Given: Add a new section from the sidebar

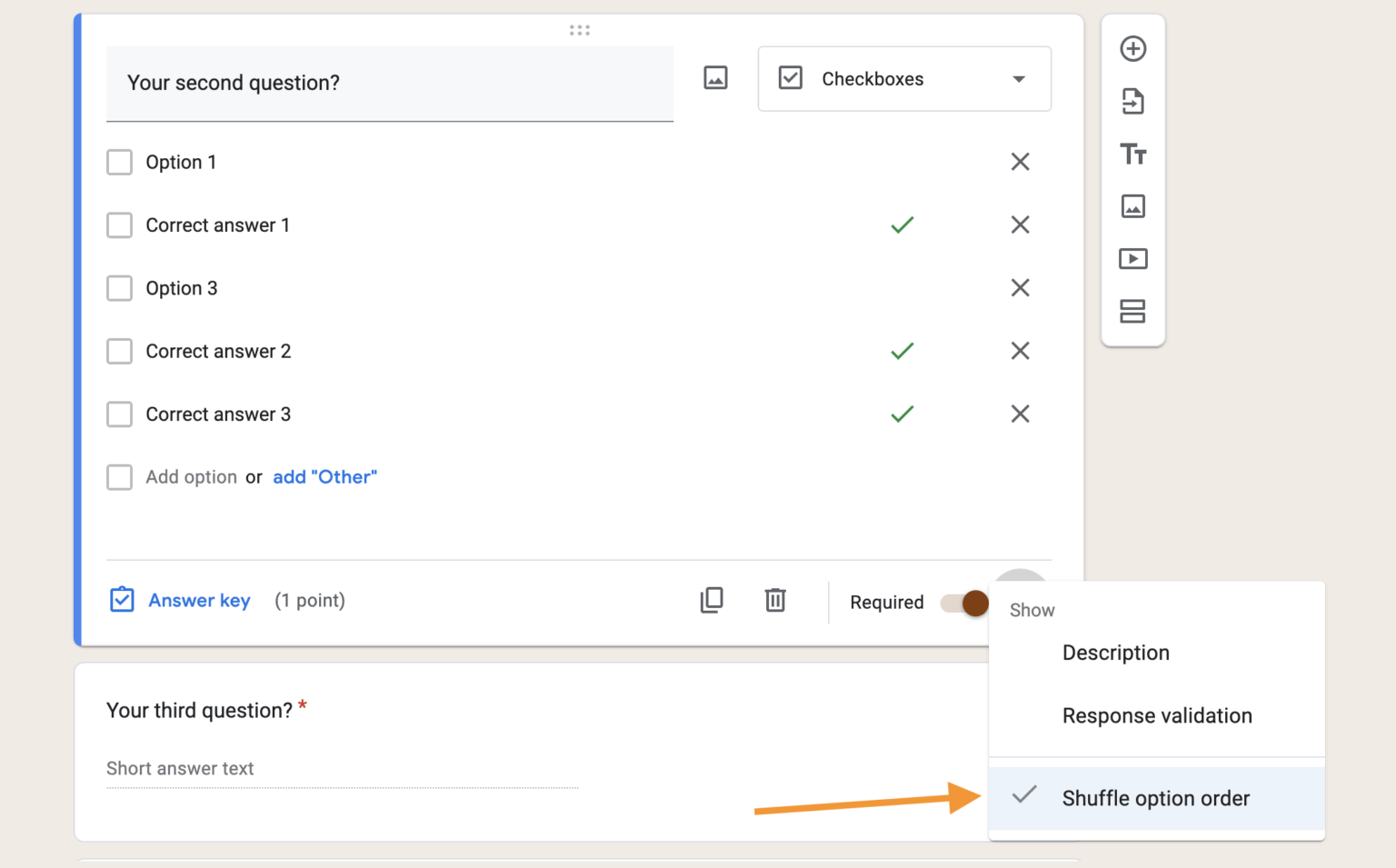Looking at the screenshot, I should click(x=1132, y=311).
